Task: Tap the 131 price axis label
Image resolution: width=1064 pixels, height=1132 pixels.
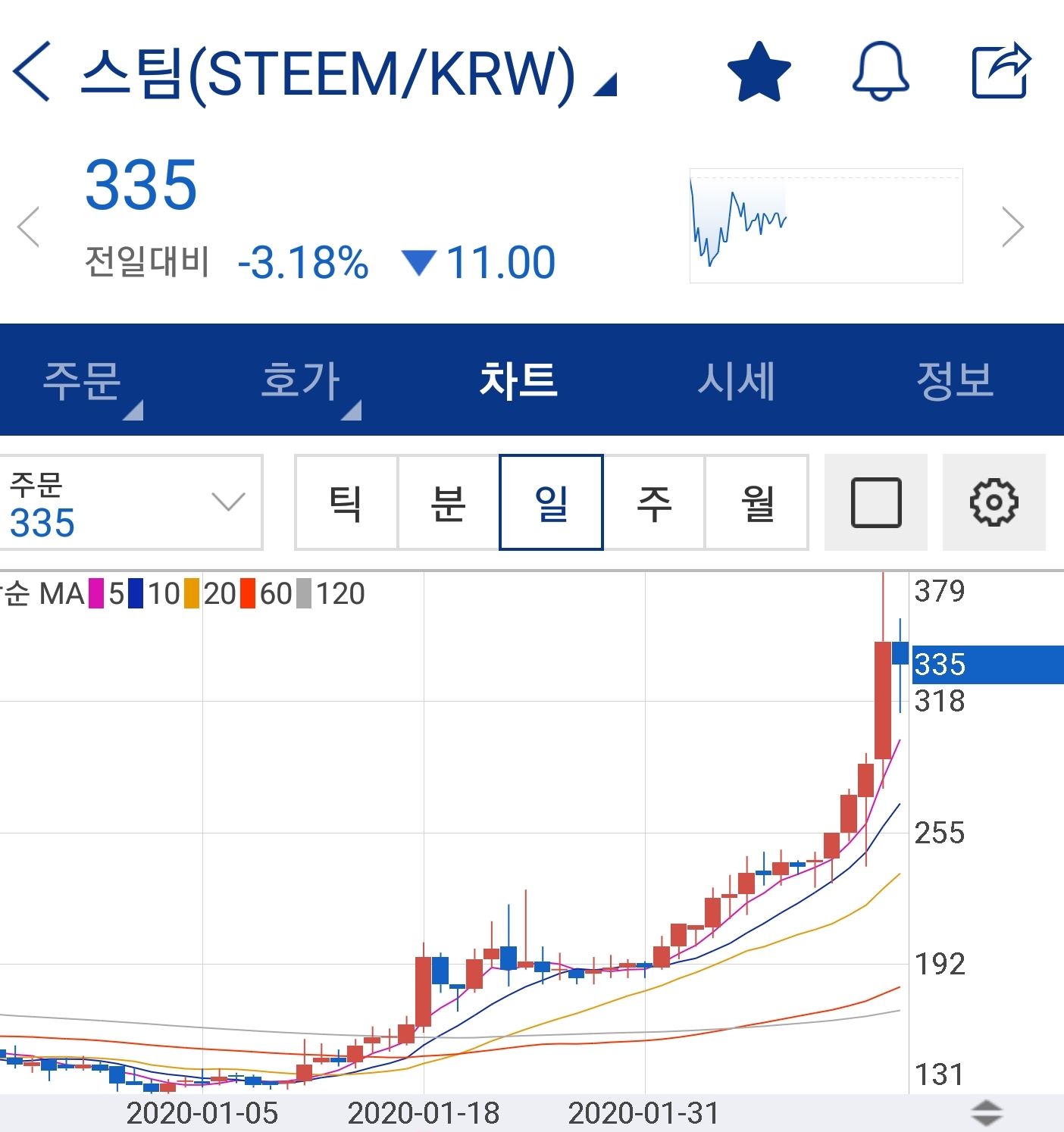Action: [x=940, y=1074]
